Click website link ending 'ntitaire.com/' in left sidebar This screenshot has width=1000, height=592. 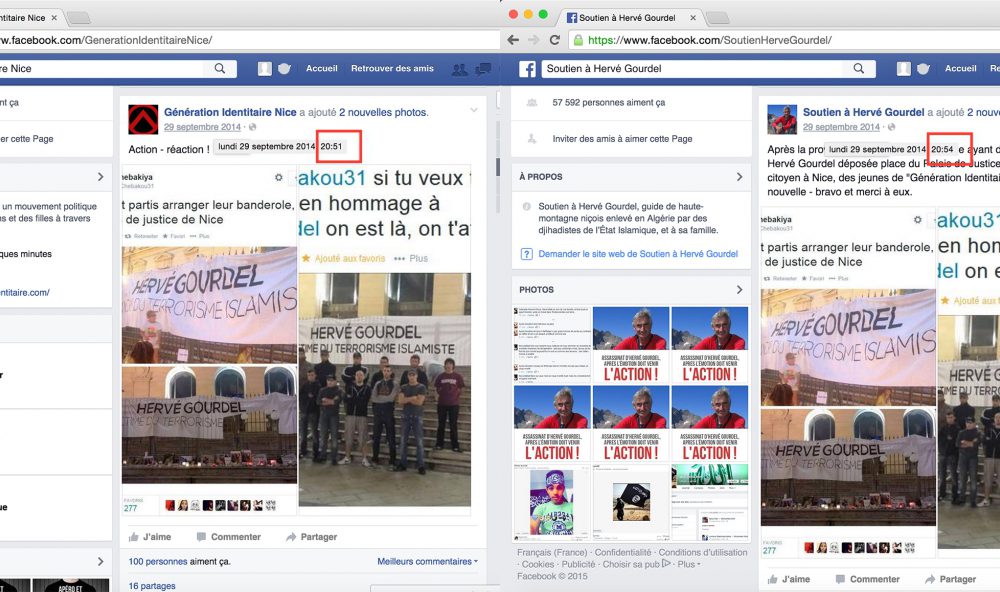pyautogui.click(x=25, y=292)
